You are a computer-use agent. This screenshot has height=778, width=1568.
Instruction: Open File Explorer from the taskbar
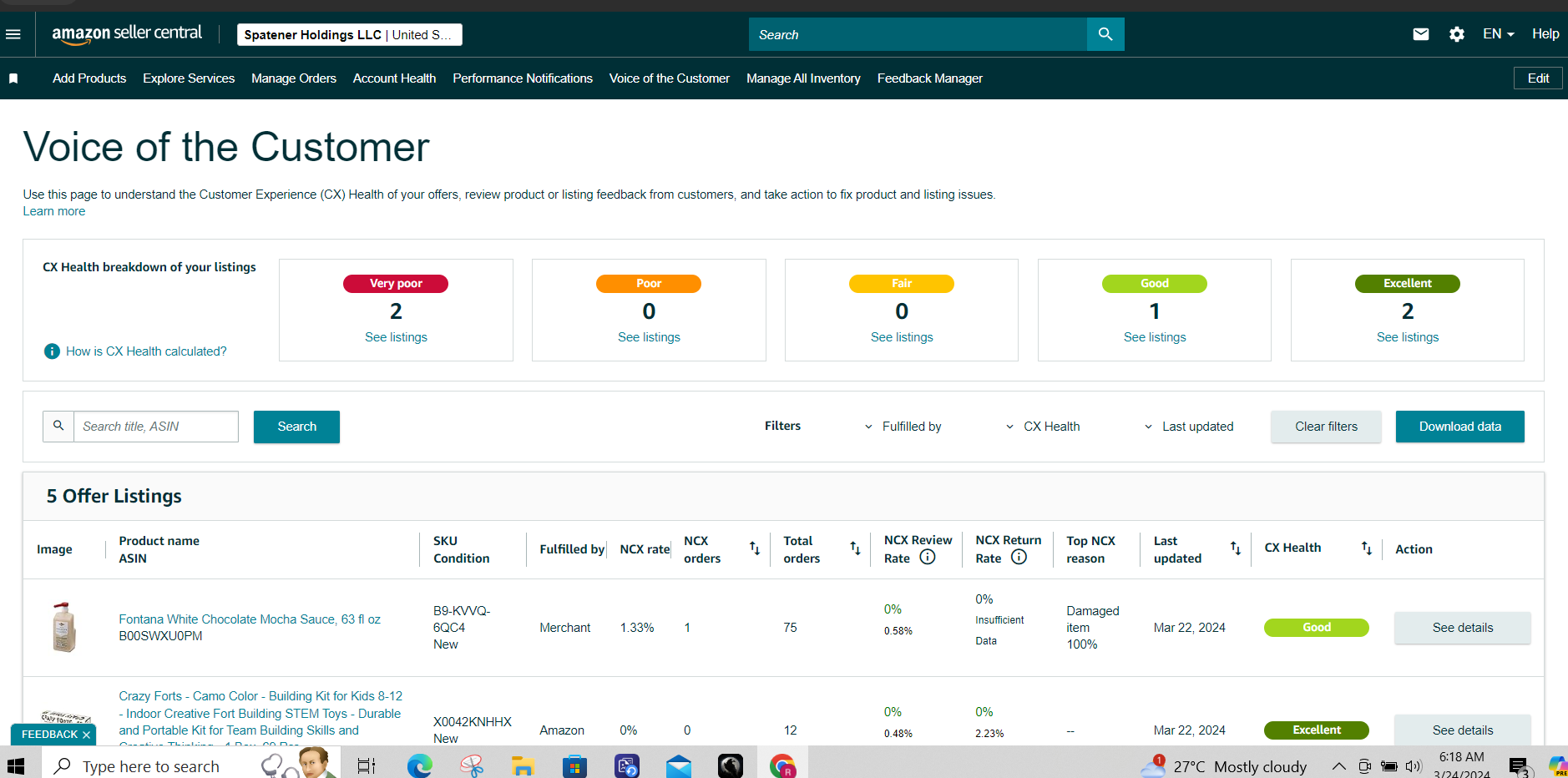click(x=523, y=766)
